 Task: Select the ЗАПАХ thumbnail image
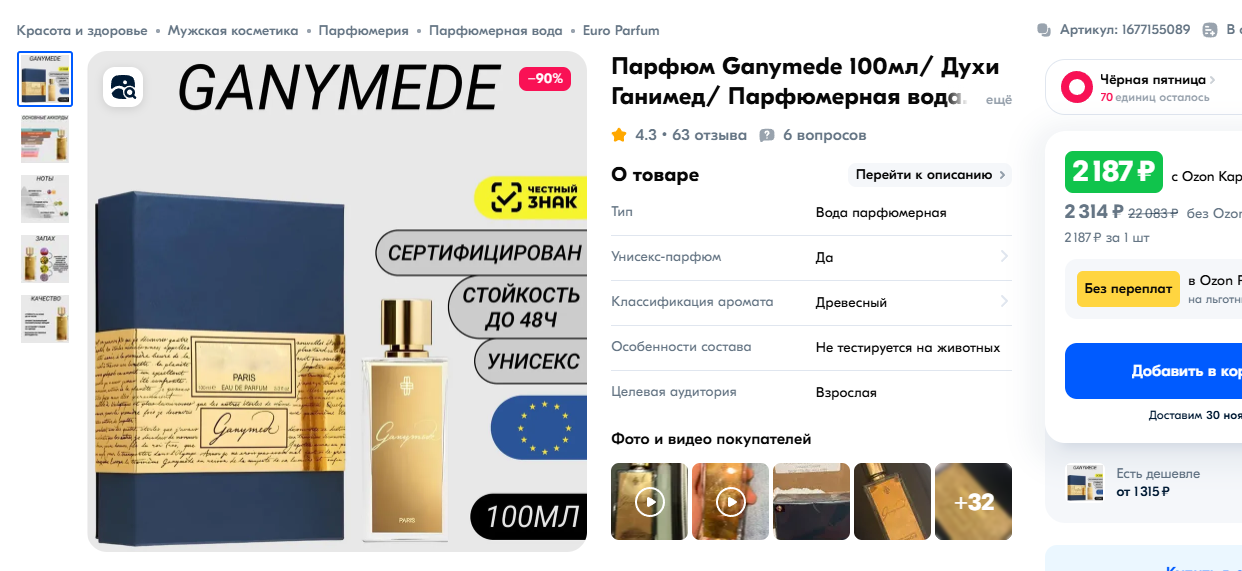tap(45, 259)
